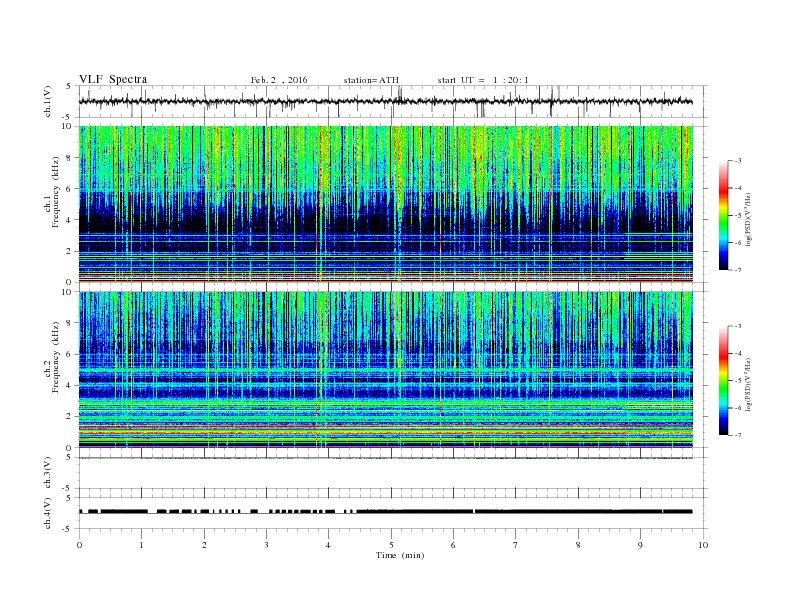Click inside the ch.2 spectrogram panel
792x612 pixels.
[386, 370]
